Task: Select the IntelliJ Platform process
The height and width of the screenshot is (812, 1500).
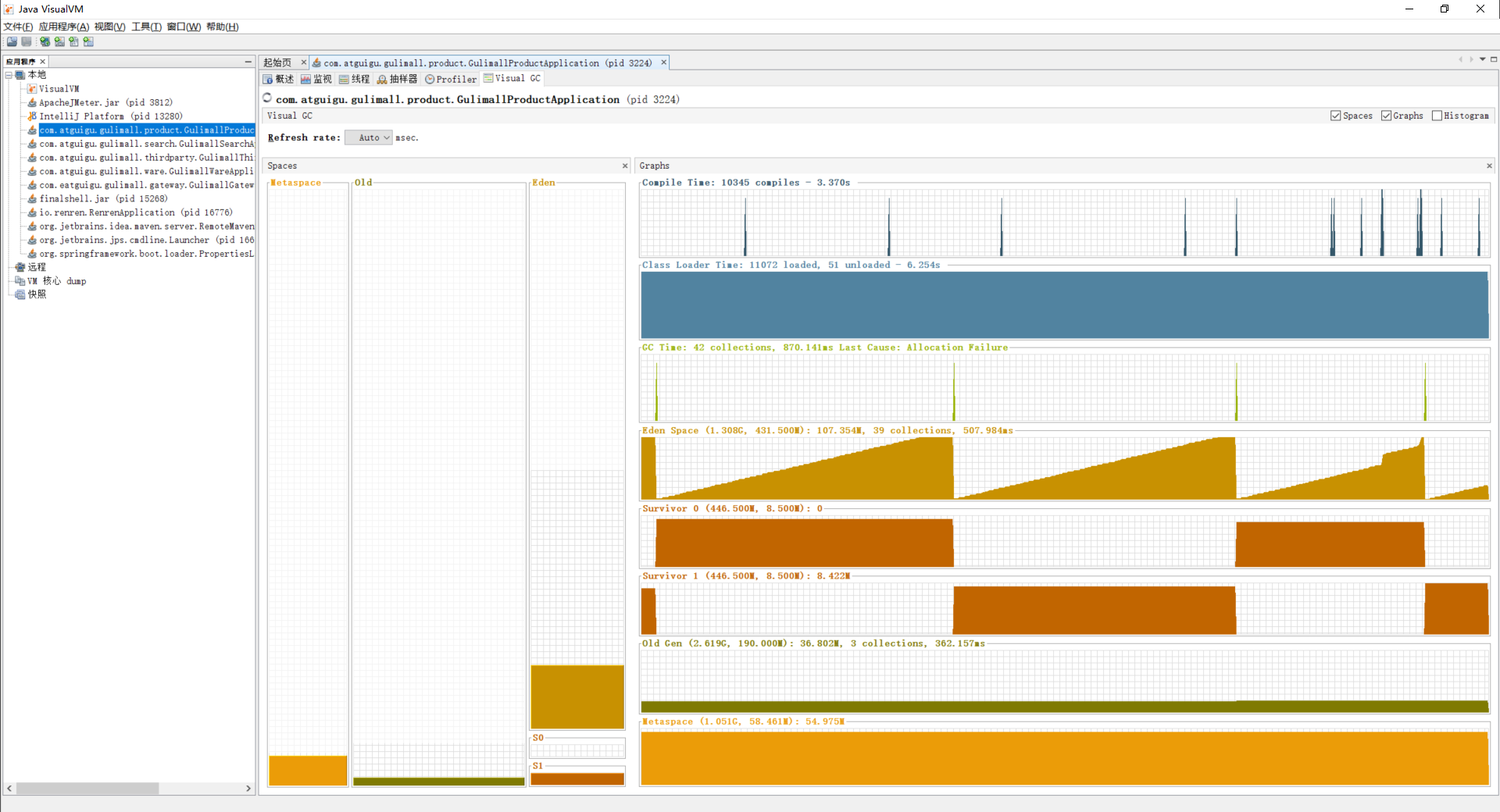Action: (x=110, y=116)
